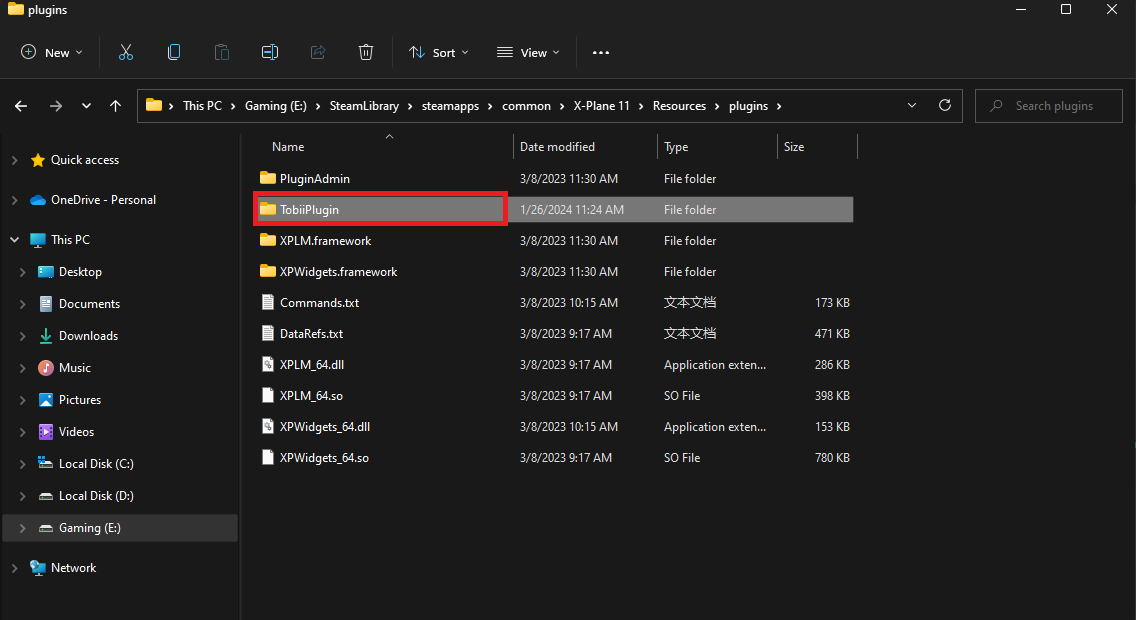Open the View dropdown menu
The height and width of the screenshot is (620, 1136).
(x=528, y=53)
